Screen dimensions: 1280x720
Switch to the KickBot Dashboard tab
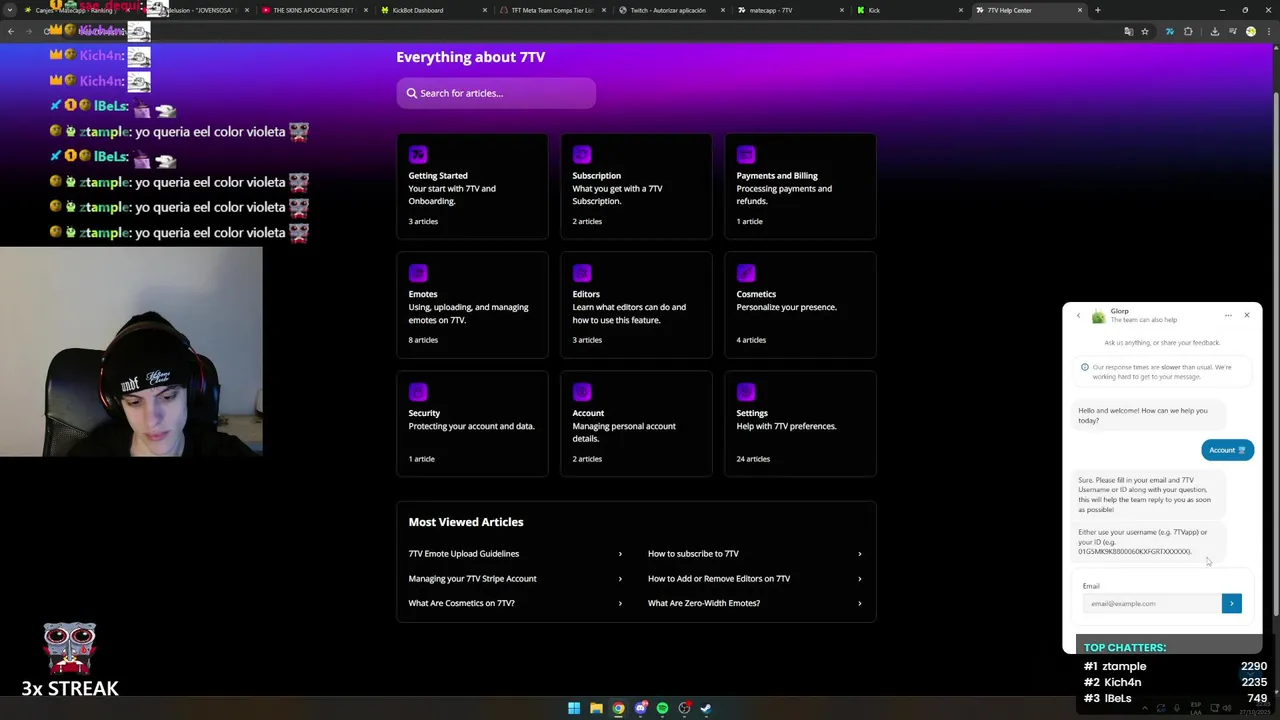[430, 10]
